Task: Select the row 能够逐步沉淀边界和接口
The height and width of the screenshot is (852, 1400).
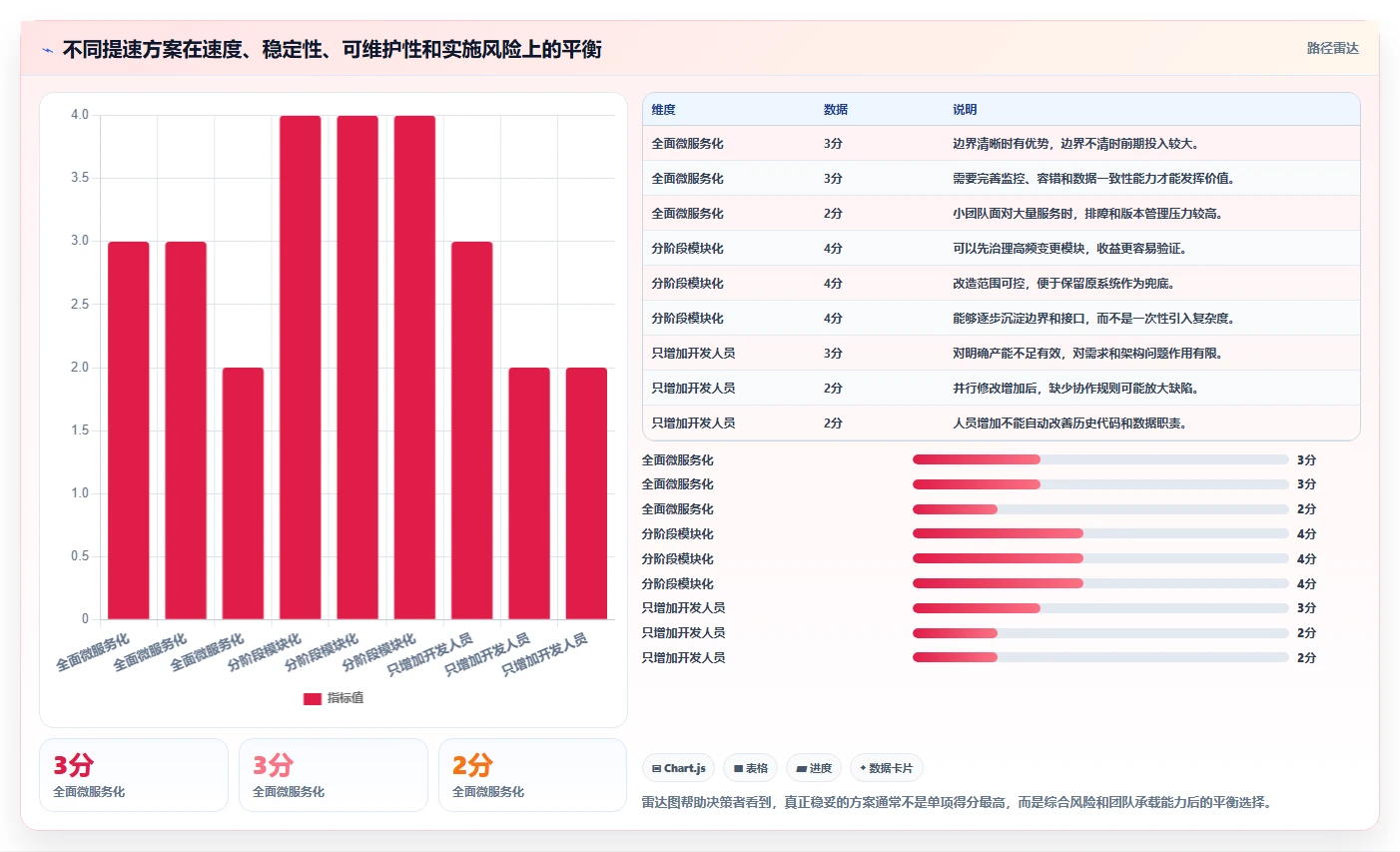Action: click(1002, 319)
